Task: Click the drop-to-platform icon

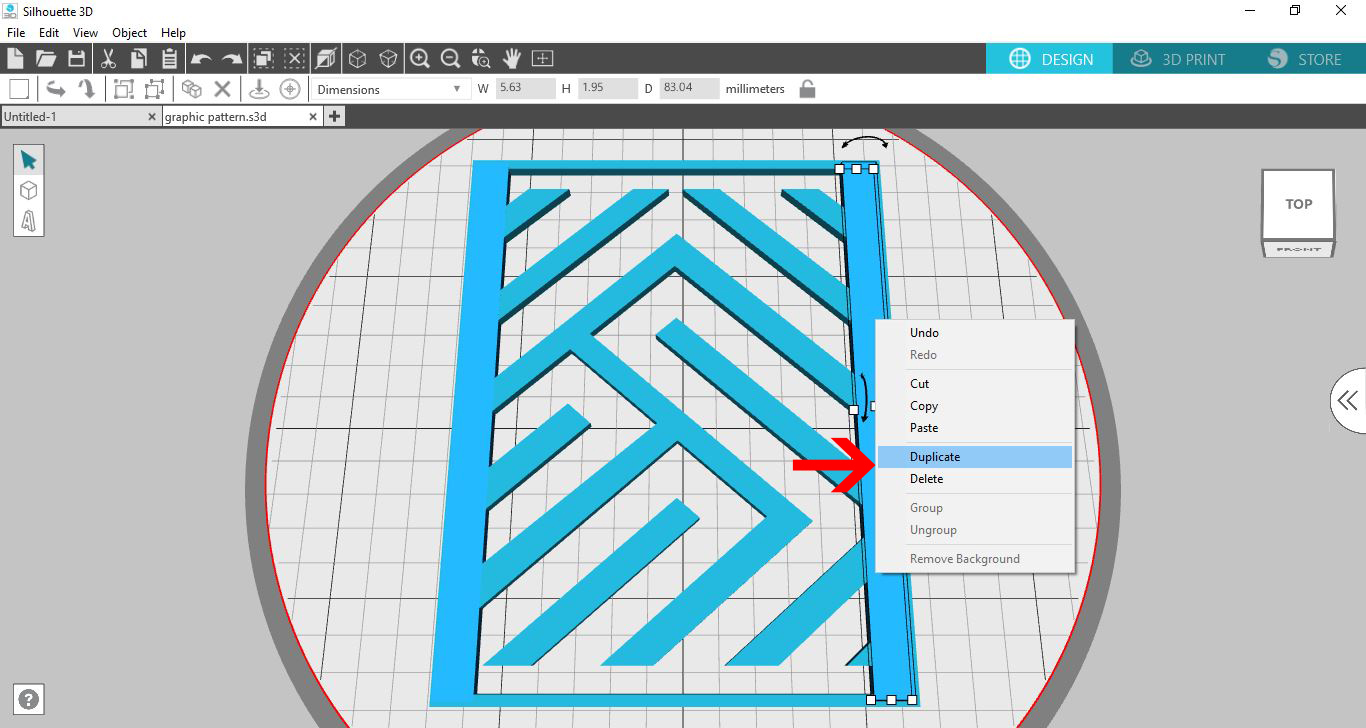Action: point(259,89)
